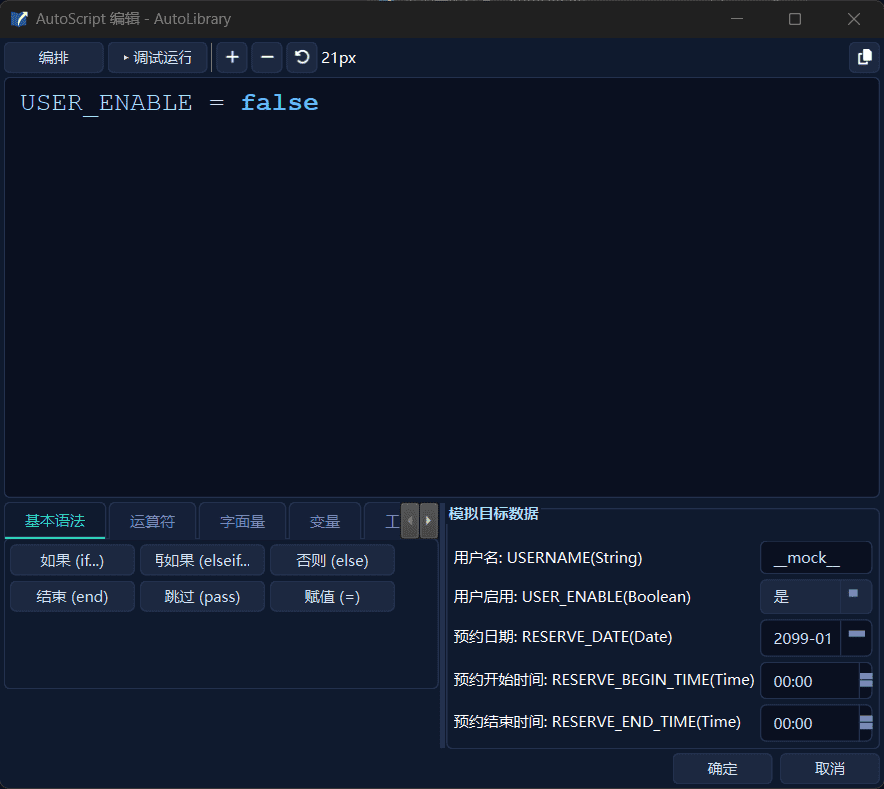884x789 pixels.
Task: Cancel with 取消 button
Action: coord(829,768)
